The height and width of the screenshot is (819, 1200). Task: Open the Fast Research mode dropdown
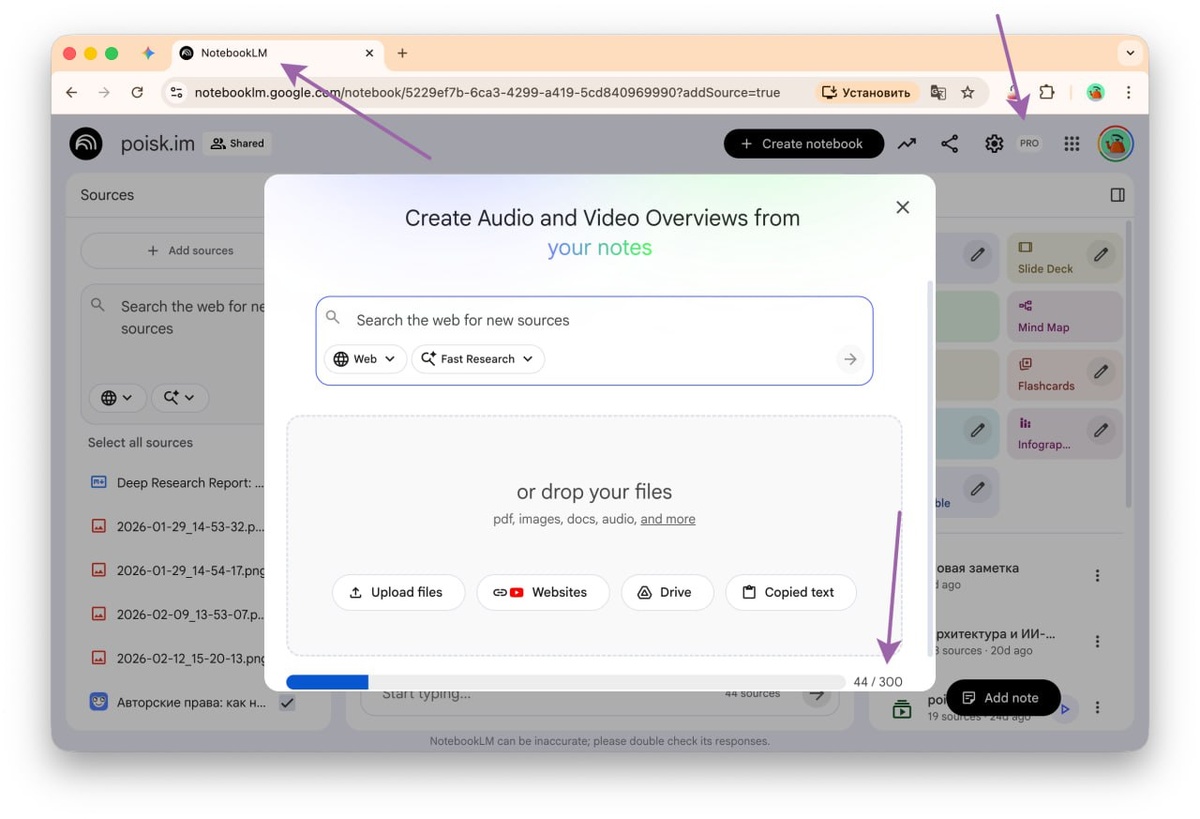(x=478, y=359)
